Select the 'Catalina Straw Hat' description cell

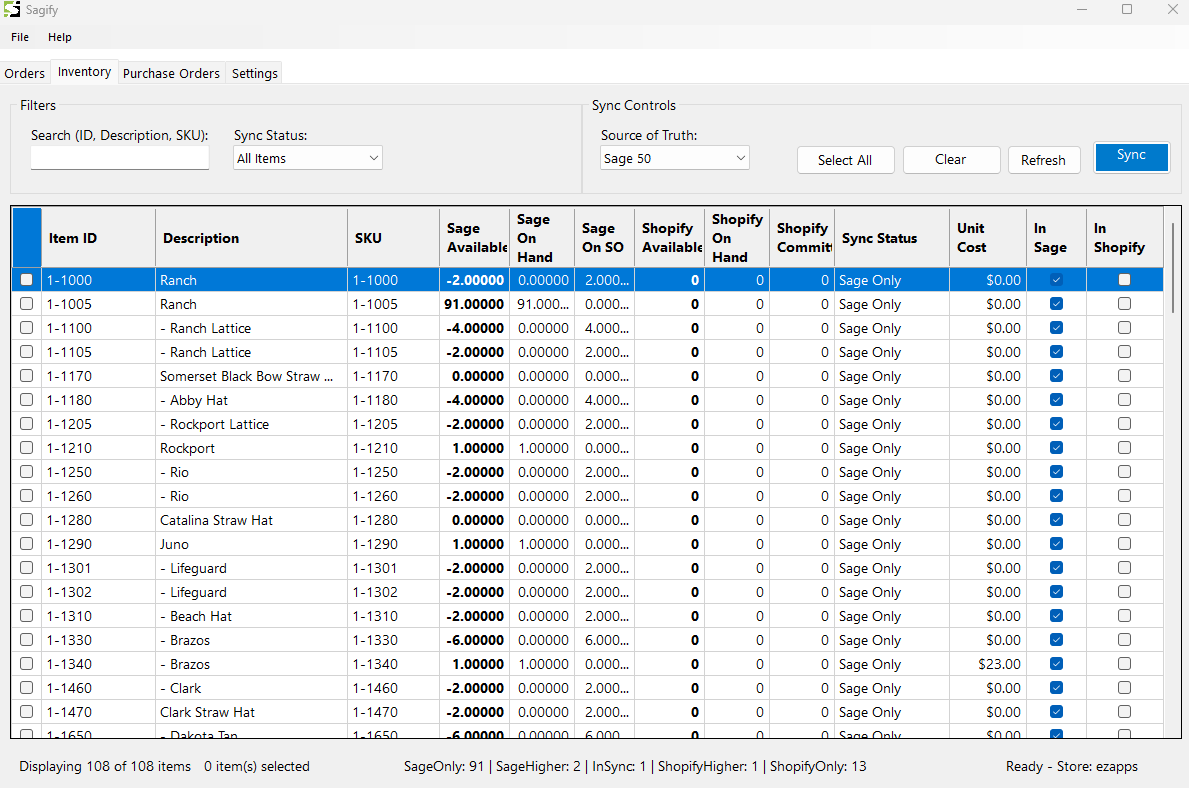[x=252, y=520]
